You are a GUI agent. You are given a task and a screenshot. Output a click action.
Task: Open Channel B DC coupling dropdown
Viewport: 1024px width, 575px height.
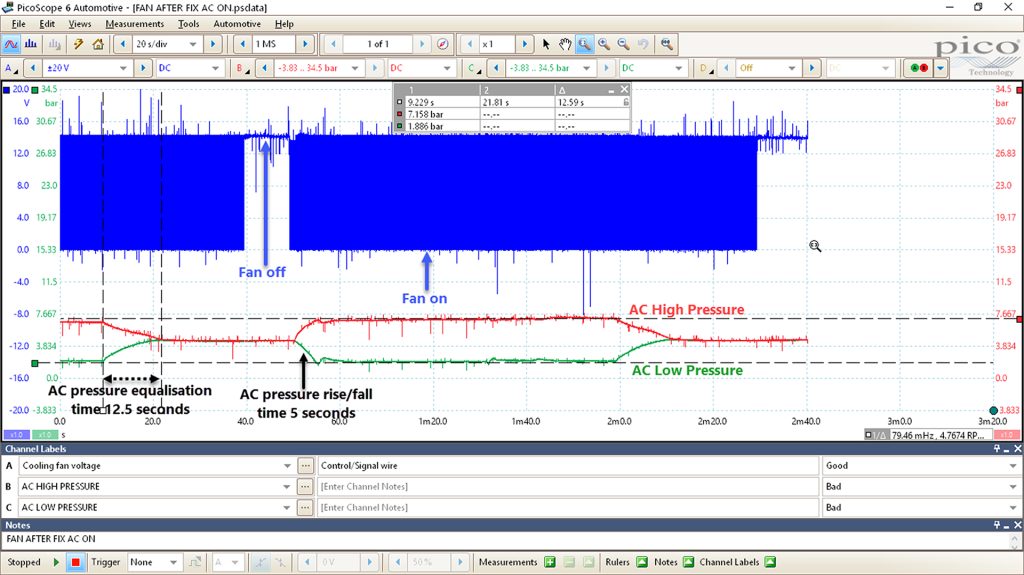point(447,68)
